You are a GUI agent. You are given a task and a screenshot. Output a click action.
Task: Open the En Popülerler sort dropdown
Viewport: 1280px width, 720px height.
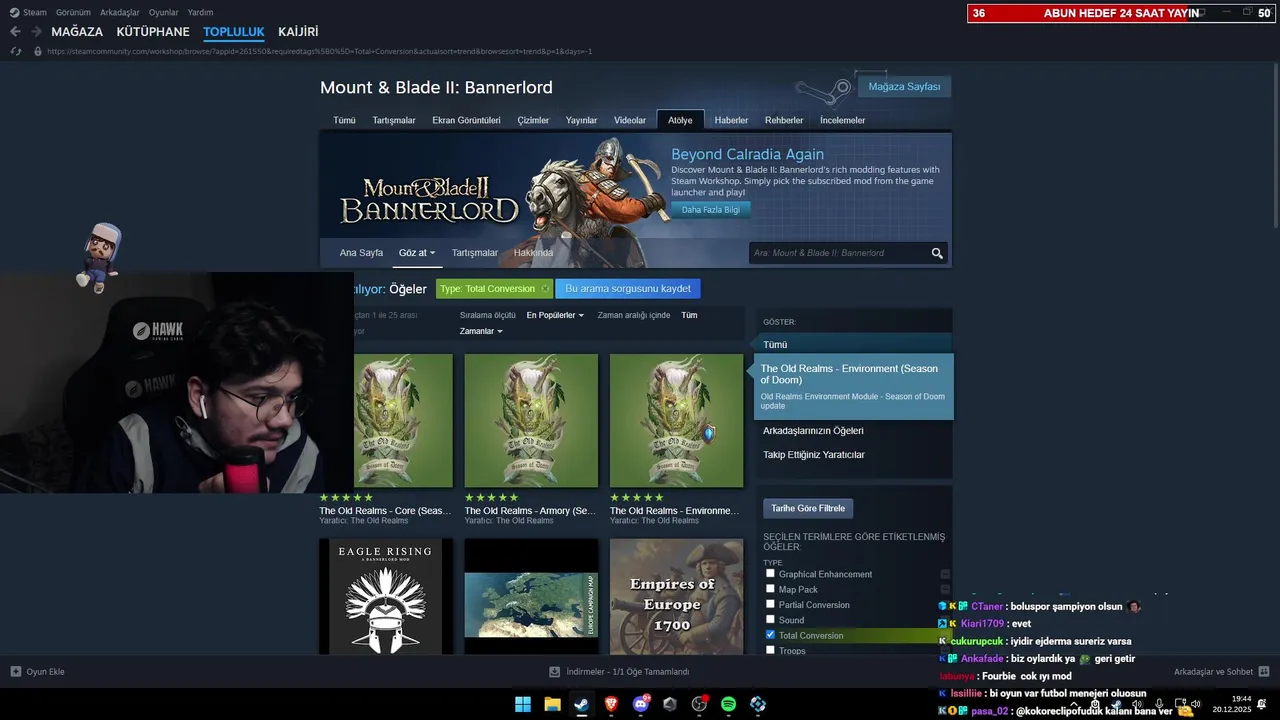tap(555, 315)
